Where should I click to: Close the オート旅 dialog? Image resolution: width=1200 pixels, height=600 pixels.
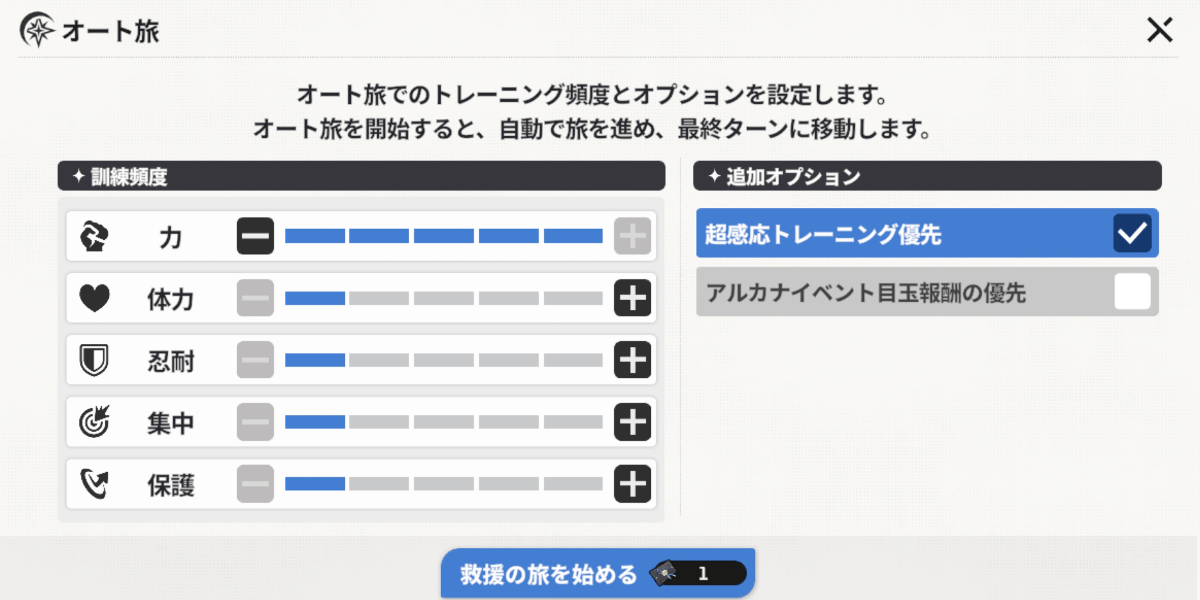(1159, 30)
